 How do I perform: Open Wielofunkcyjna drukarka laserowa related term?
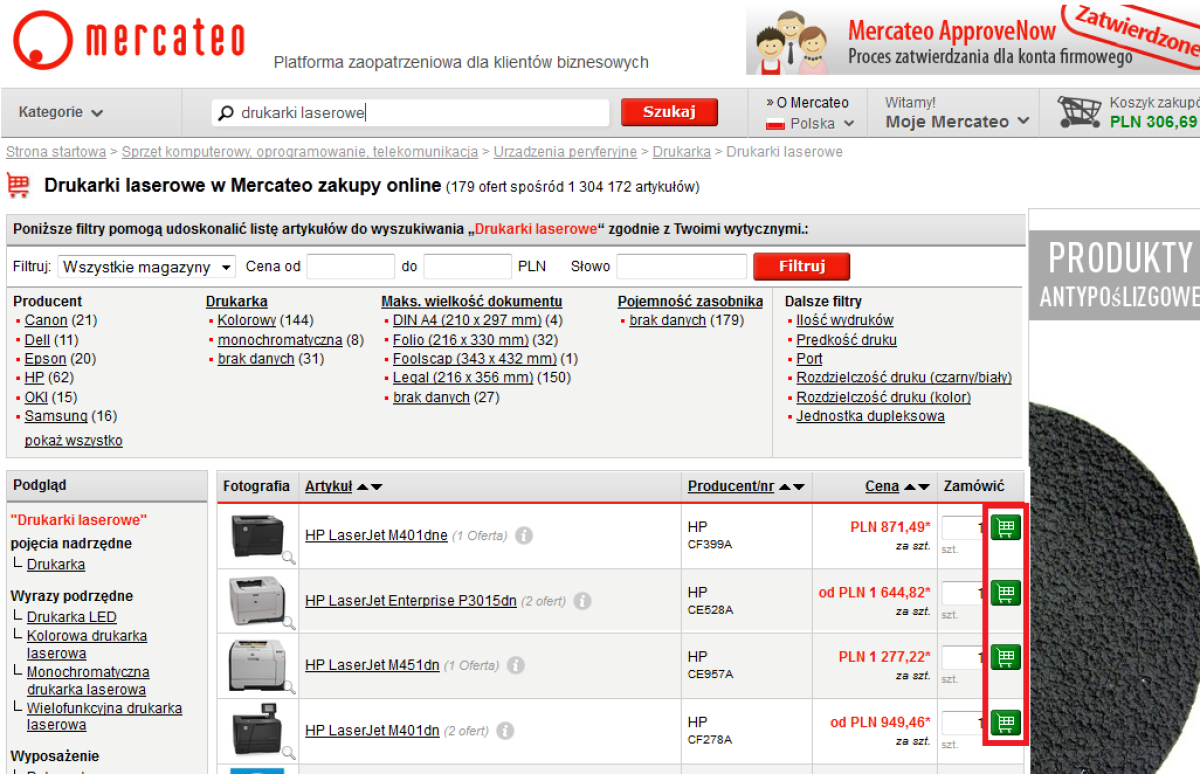pyautogui.click(x=104, y=716)
